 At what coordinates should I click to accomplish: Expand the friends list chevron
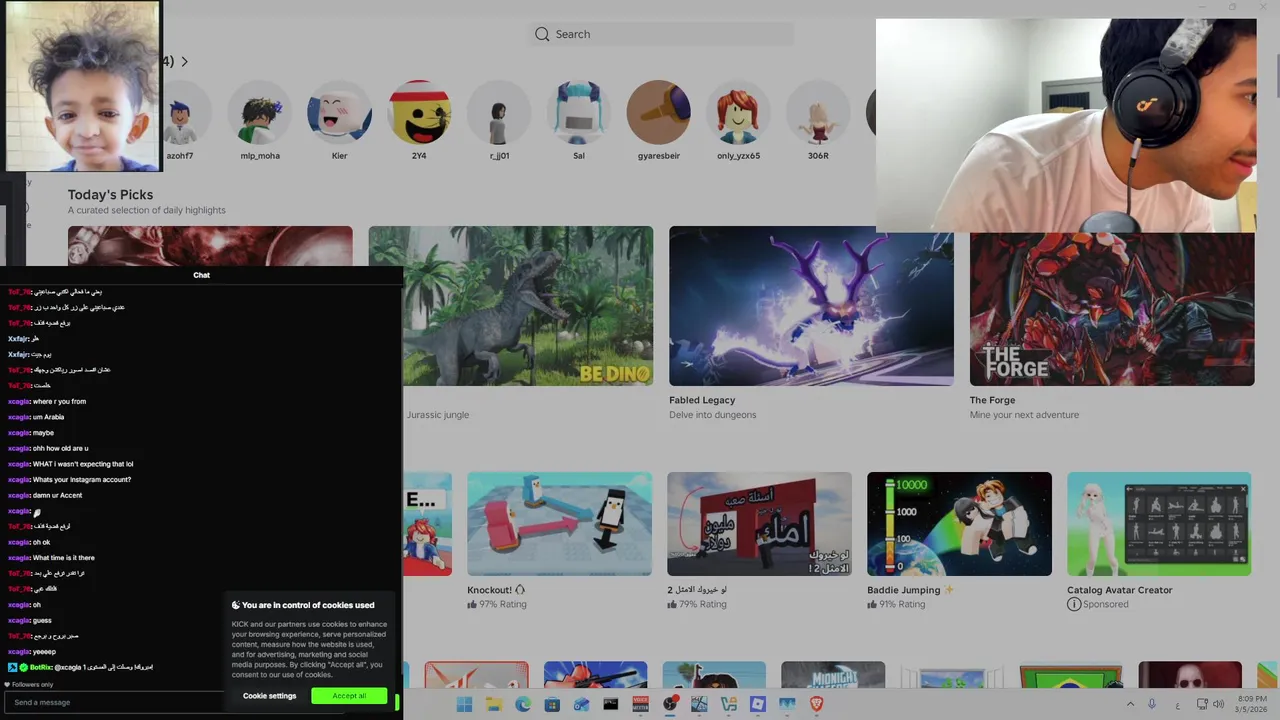(x=184, y=62)
